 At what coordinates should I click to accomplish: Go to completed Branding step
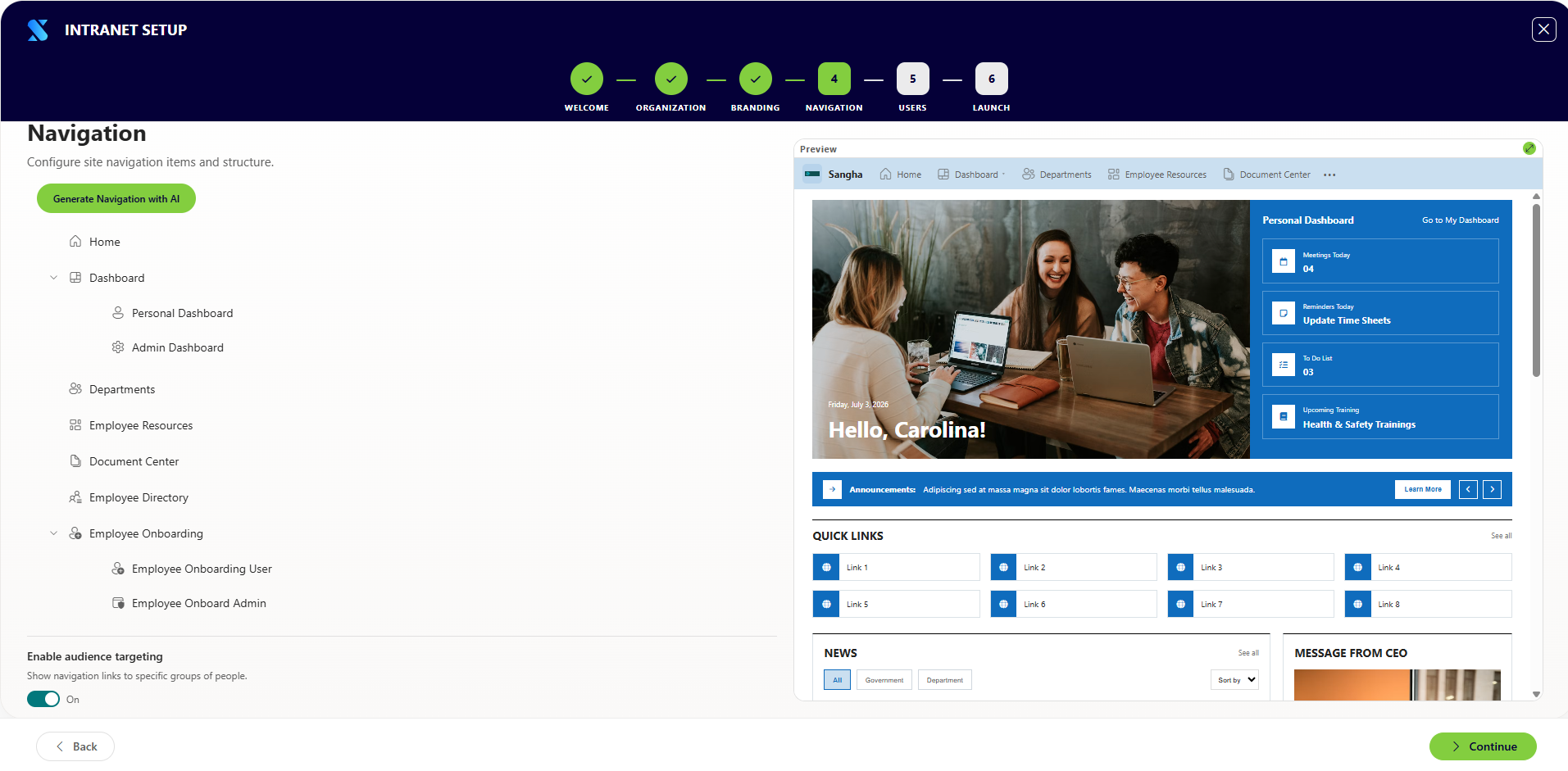[x=756, y=79]
